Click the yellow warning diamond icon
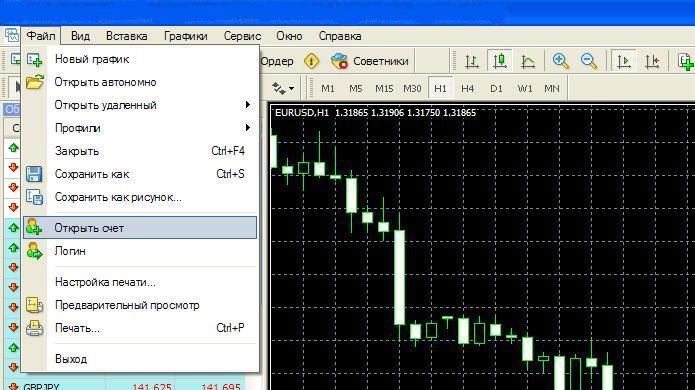 click(312, 61)
